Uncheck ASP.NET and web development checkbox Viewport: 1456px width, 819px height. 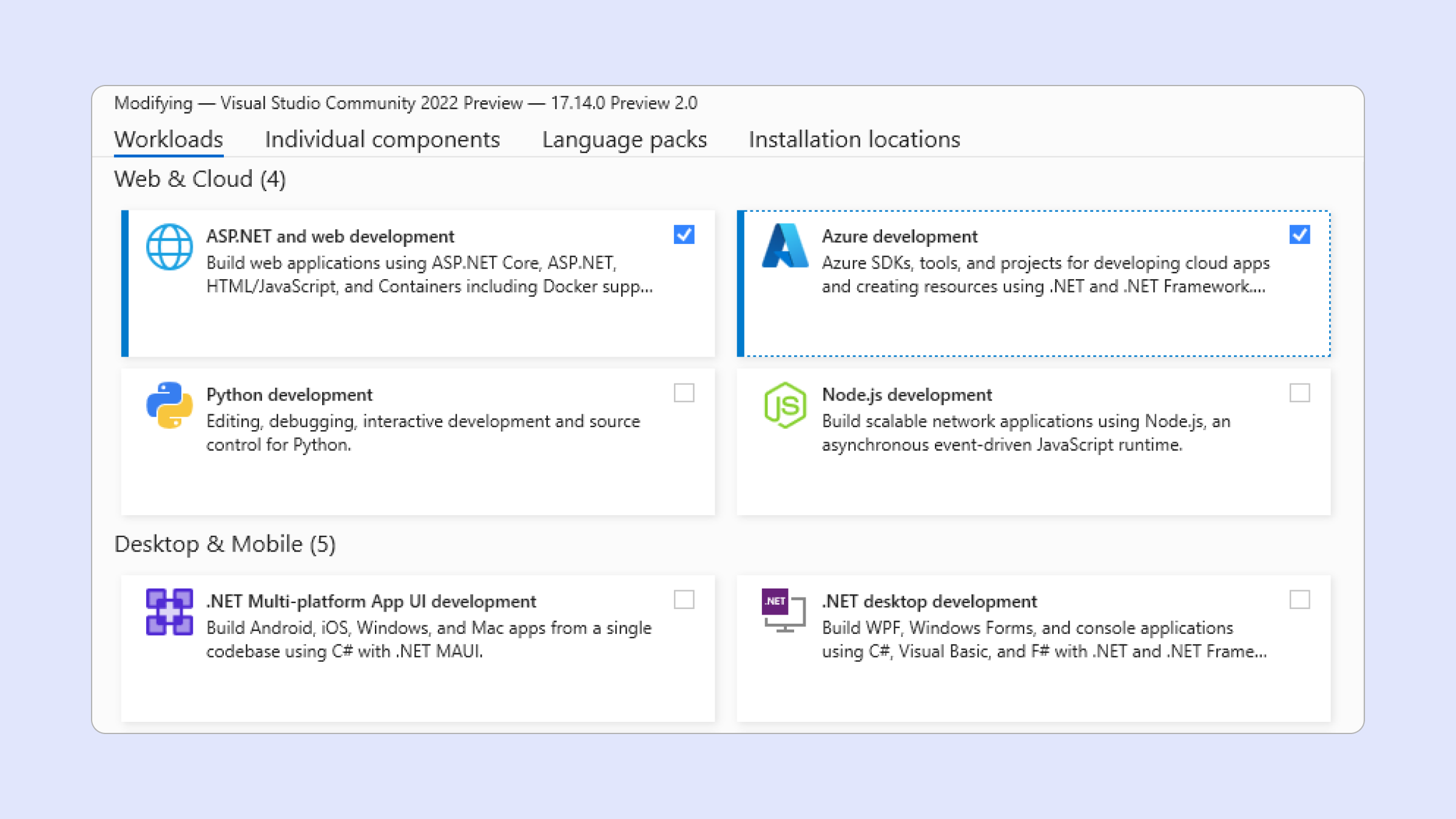pyautogui.click(x=684, y=235)
